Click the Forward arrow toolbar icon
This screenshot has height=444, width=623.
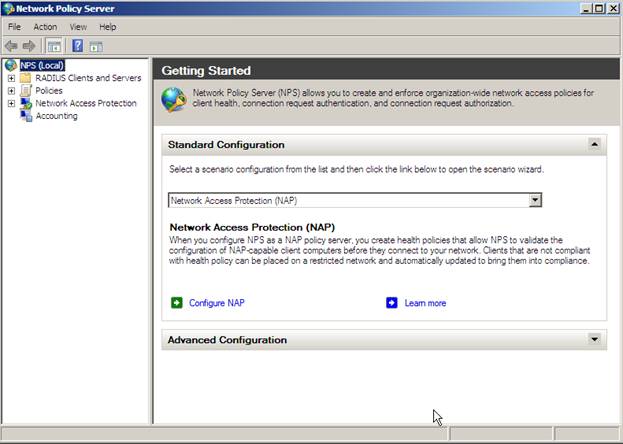[x=29, y=45]
